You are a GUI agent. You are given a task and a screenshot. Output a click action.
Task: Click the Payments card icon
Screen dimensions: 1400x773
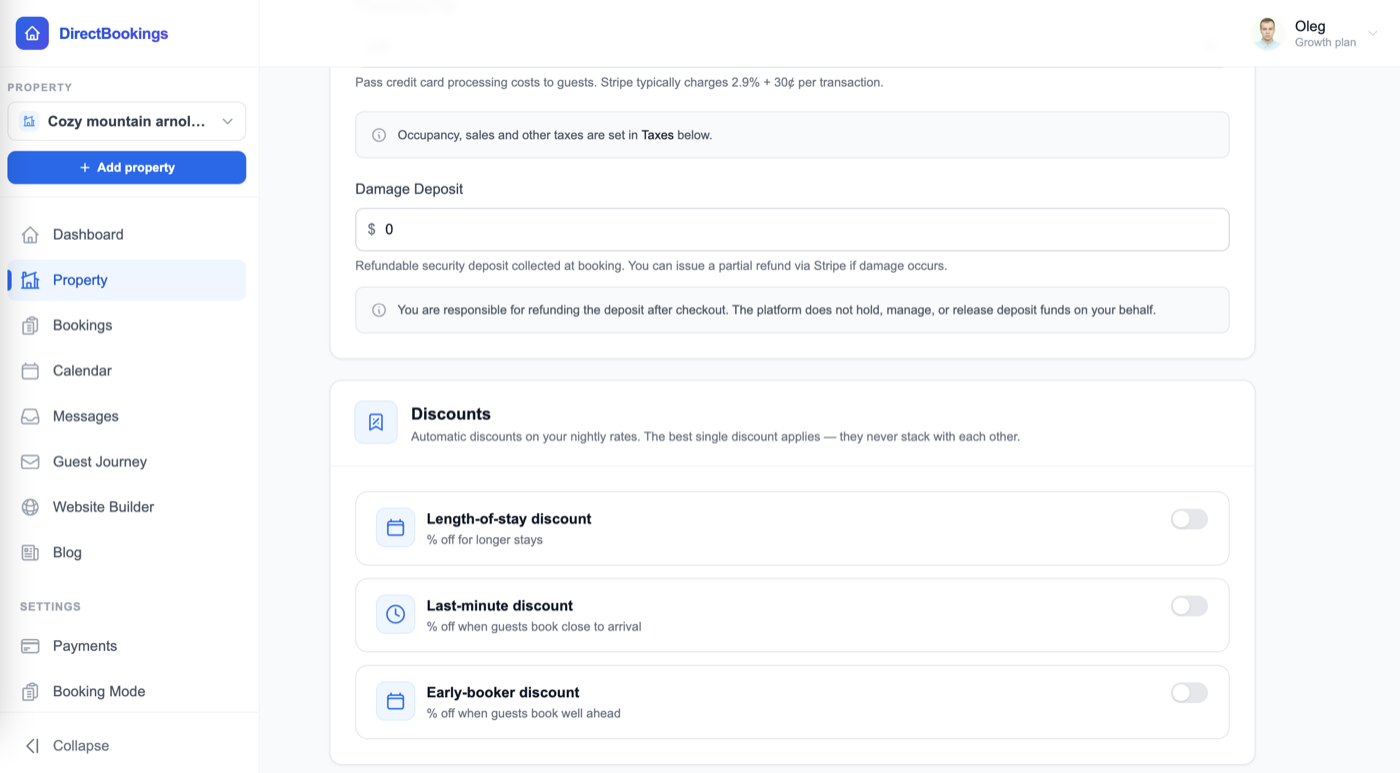pyautogui.click(x=30, y=646)
